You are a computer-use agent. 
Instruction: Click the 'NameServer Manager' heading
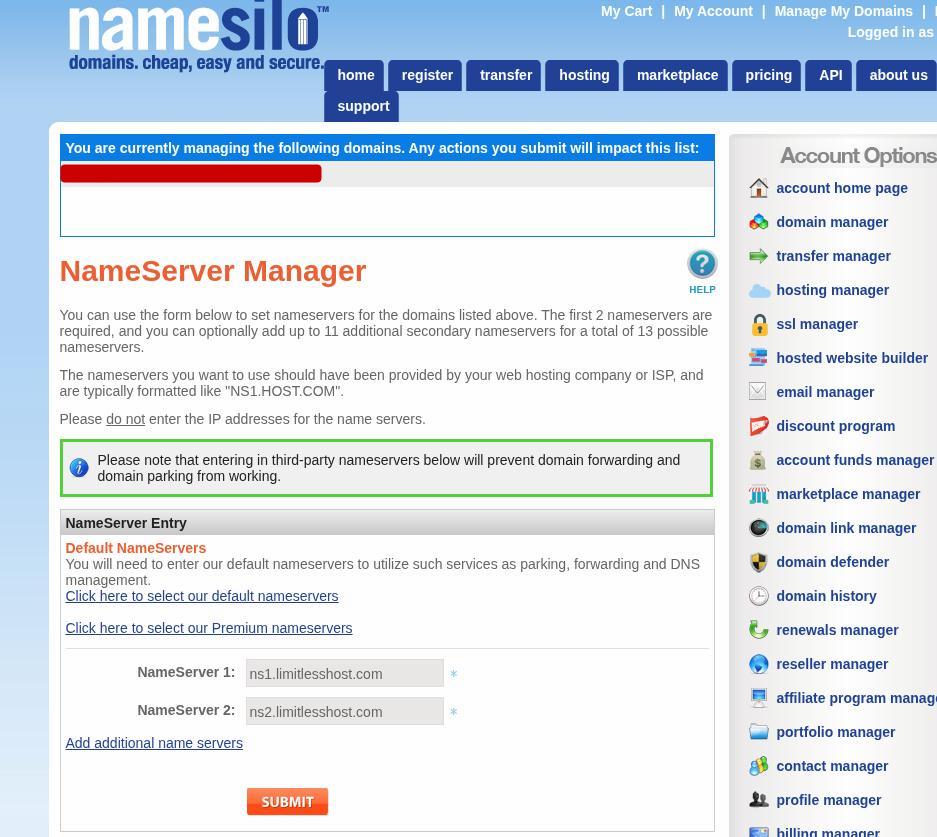pos(212,271)
